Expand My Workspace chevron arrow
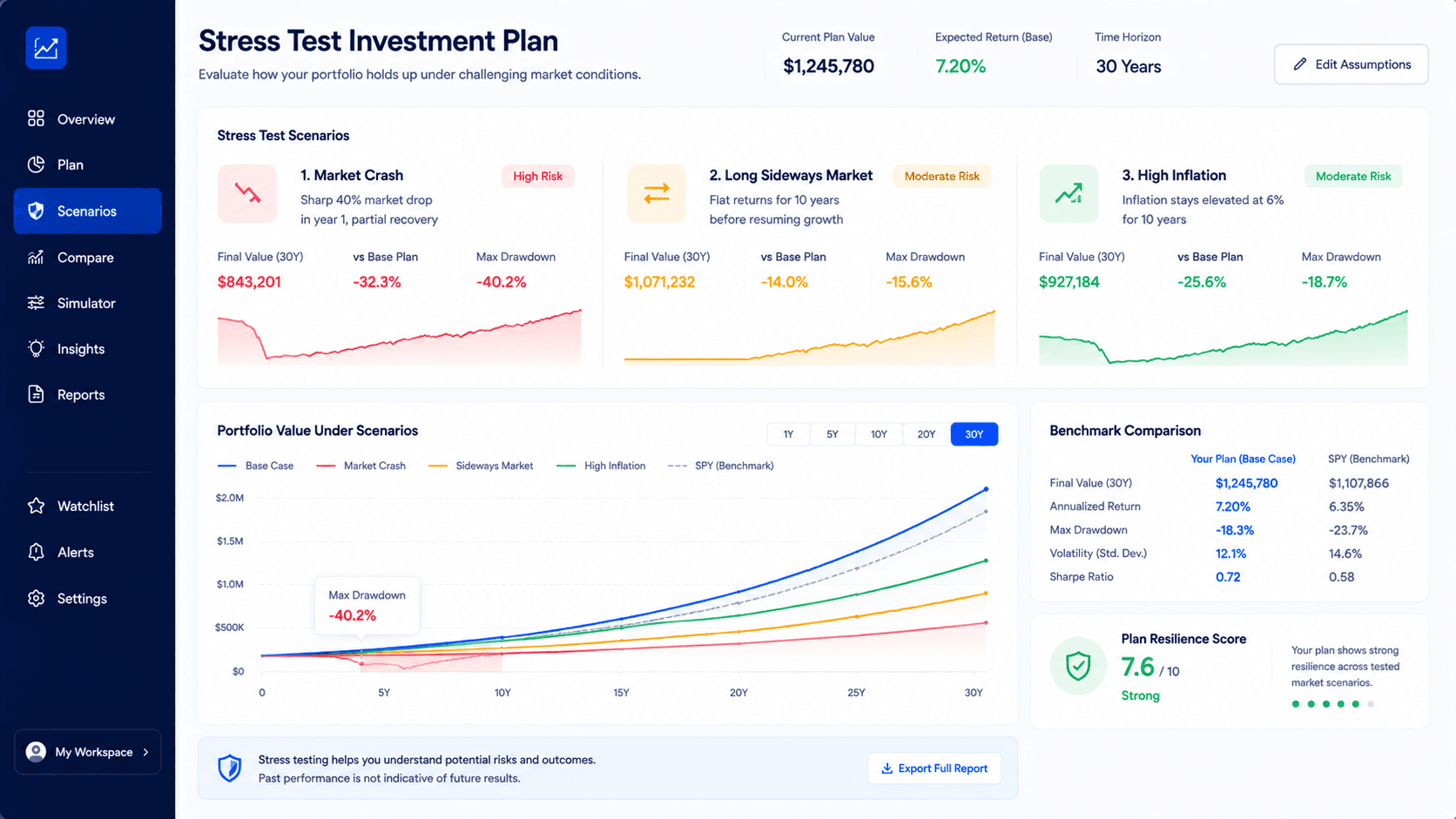 click(x=145, y=752)
